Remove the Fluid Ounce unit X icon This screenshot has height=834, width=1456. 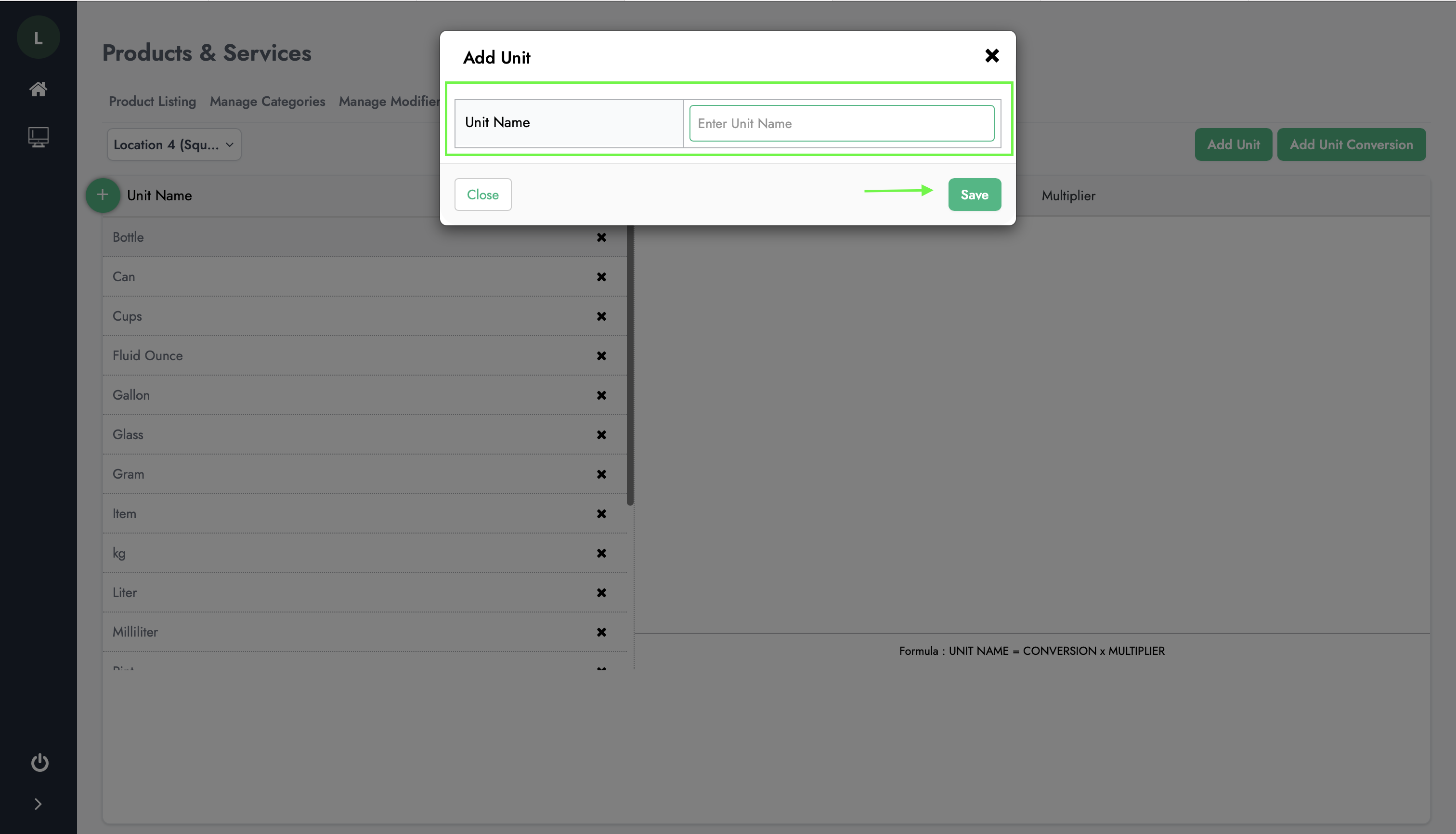[601, 356]
